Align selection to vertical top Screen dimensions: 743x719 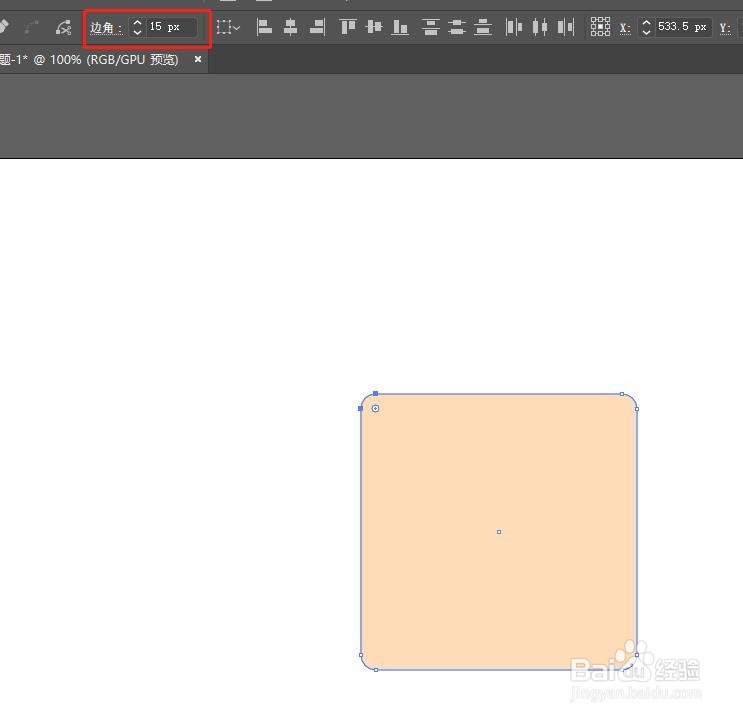pos(348,27)
